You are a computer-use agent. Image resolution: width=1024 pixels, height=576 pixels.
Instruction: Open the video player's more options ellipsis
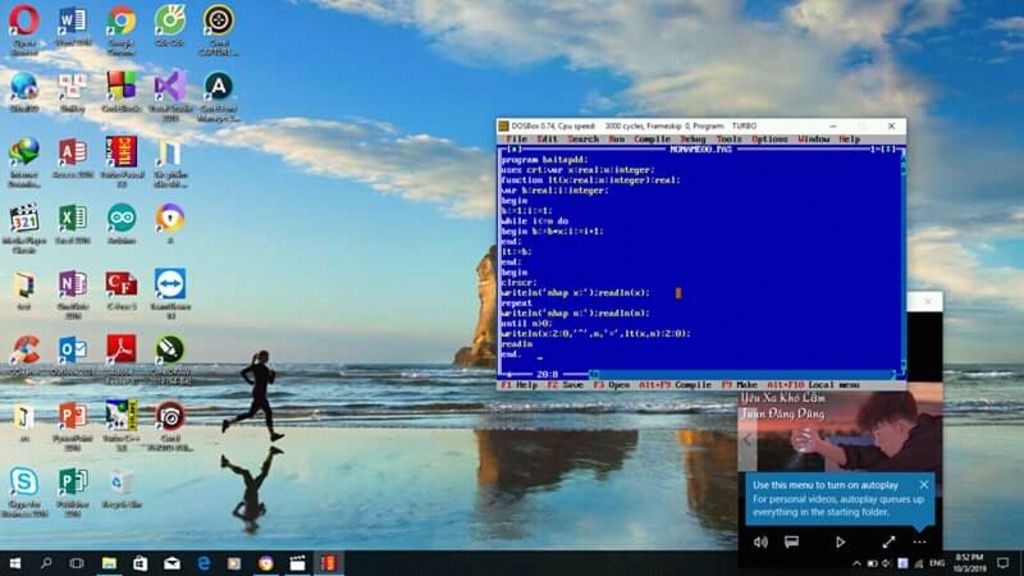[920, 542]
